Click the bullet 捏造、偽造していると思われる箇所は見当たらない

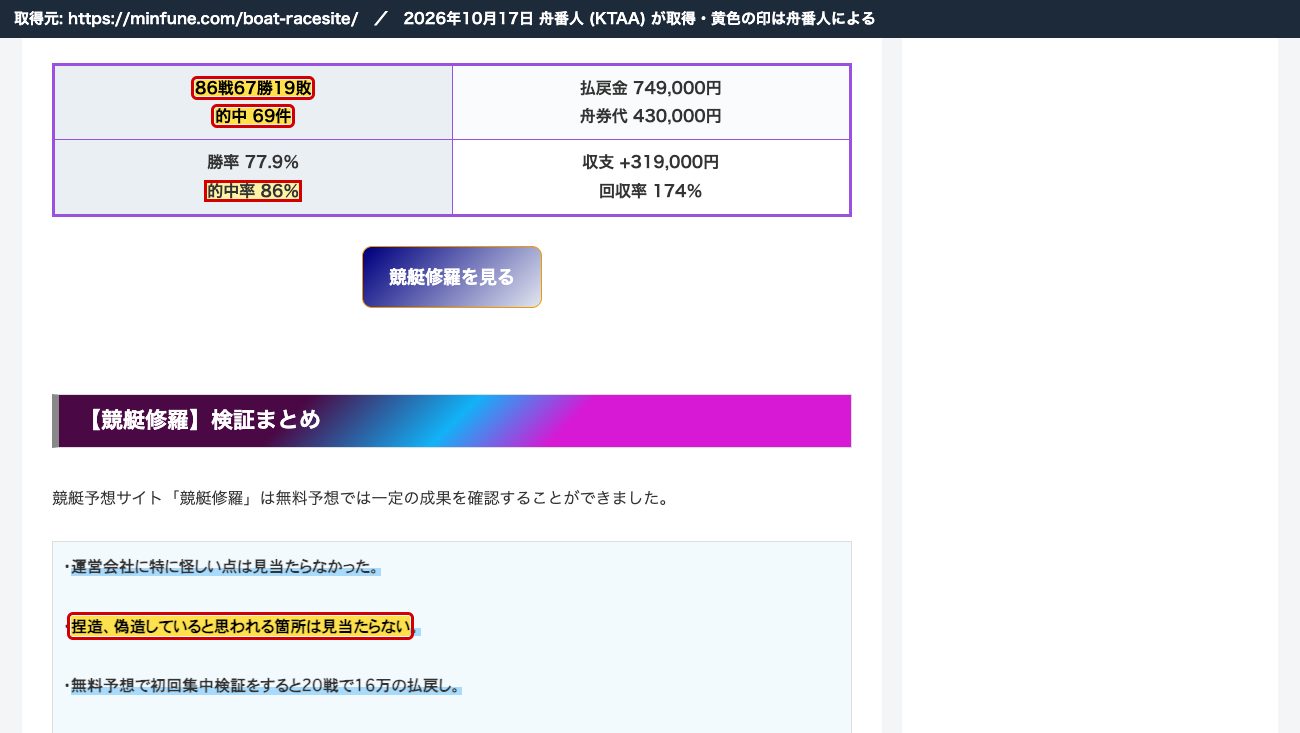click(x=240, y=627)
